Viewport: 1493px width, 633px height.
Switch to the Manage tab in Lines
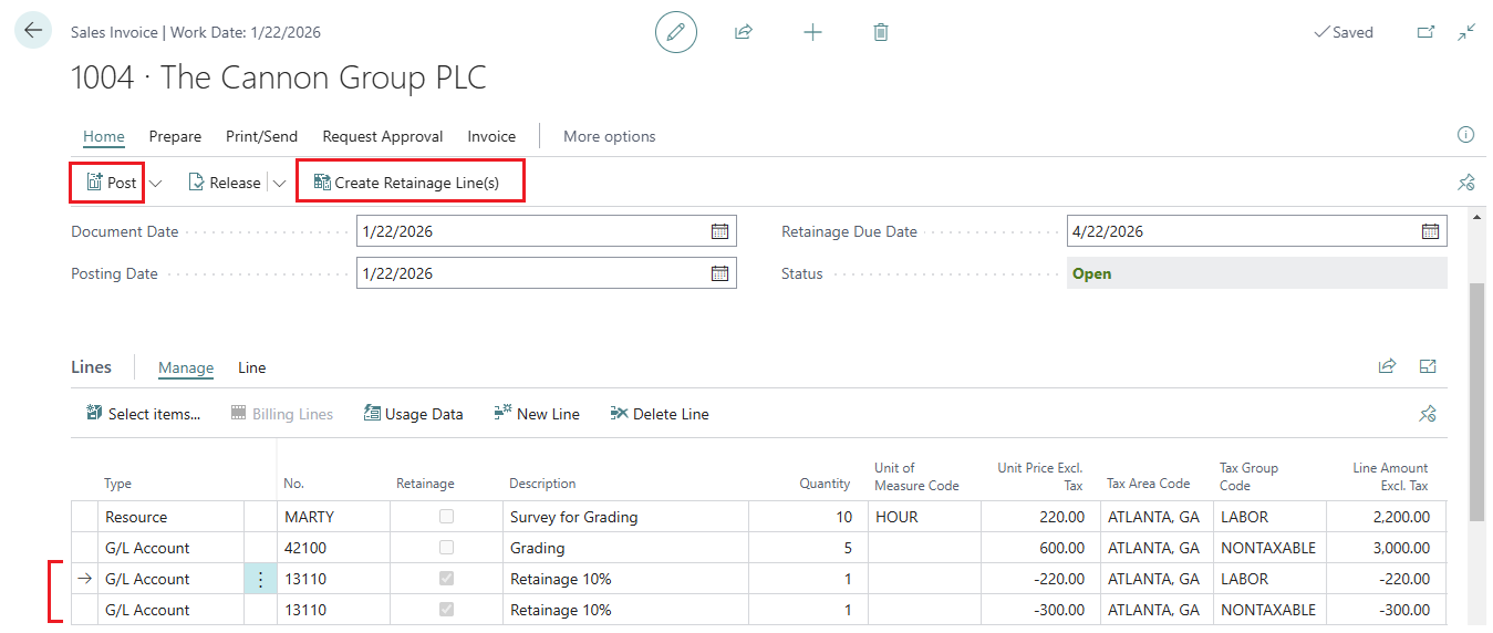[x=186, y=368]
